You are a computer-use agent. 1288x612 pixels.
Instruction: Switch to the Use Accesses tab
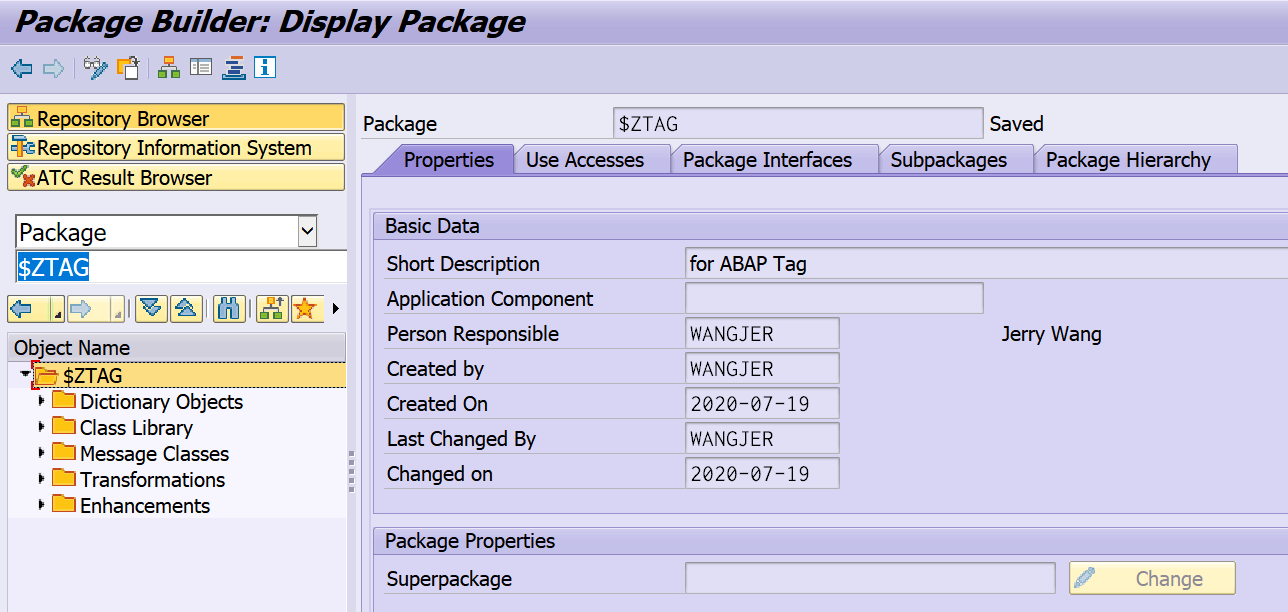[585, 160]
